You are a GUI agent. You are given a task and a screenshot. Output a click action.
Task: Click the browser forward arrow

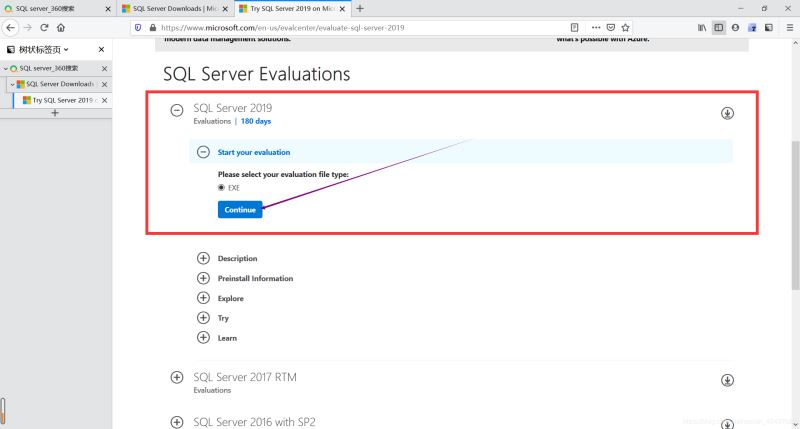[28, 28]
